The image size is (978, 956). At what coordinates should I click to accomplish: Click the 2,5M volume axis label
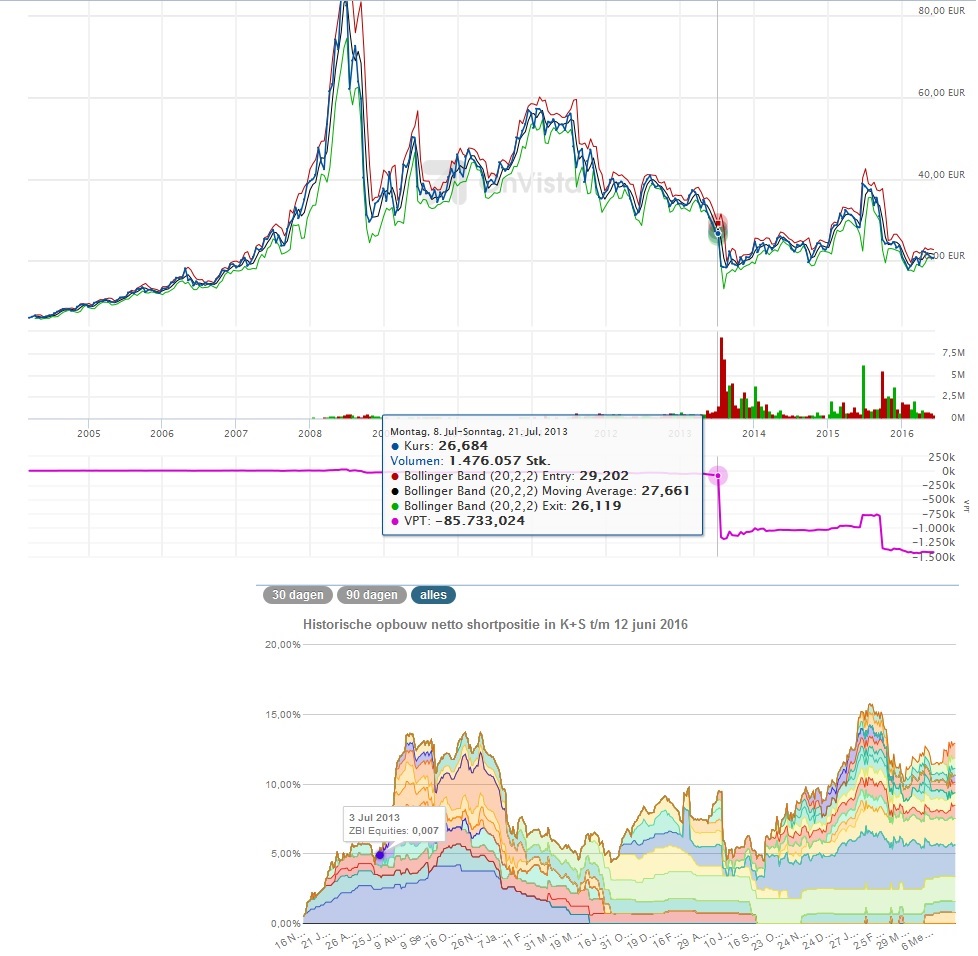[953, 396]
